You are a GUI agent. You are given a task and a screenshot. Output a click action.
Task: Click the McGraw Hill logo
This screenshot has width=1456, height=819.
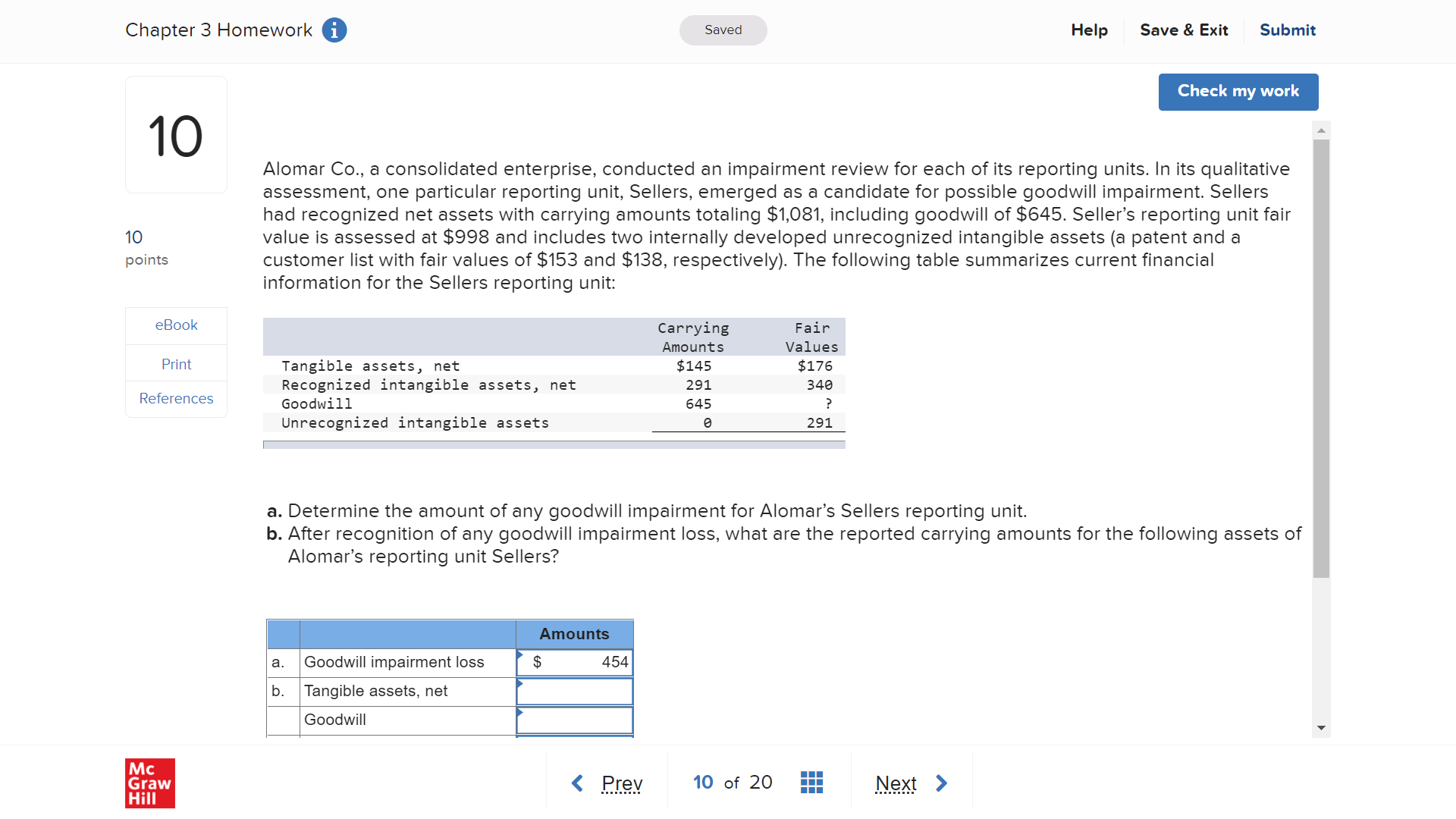click(149, 783)
